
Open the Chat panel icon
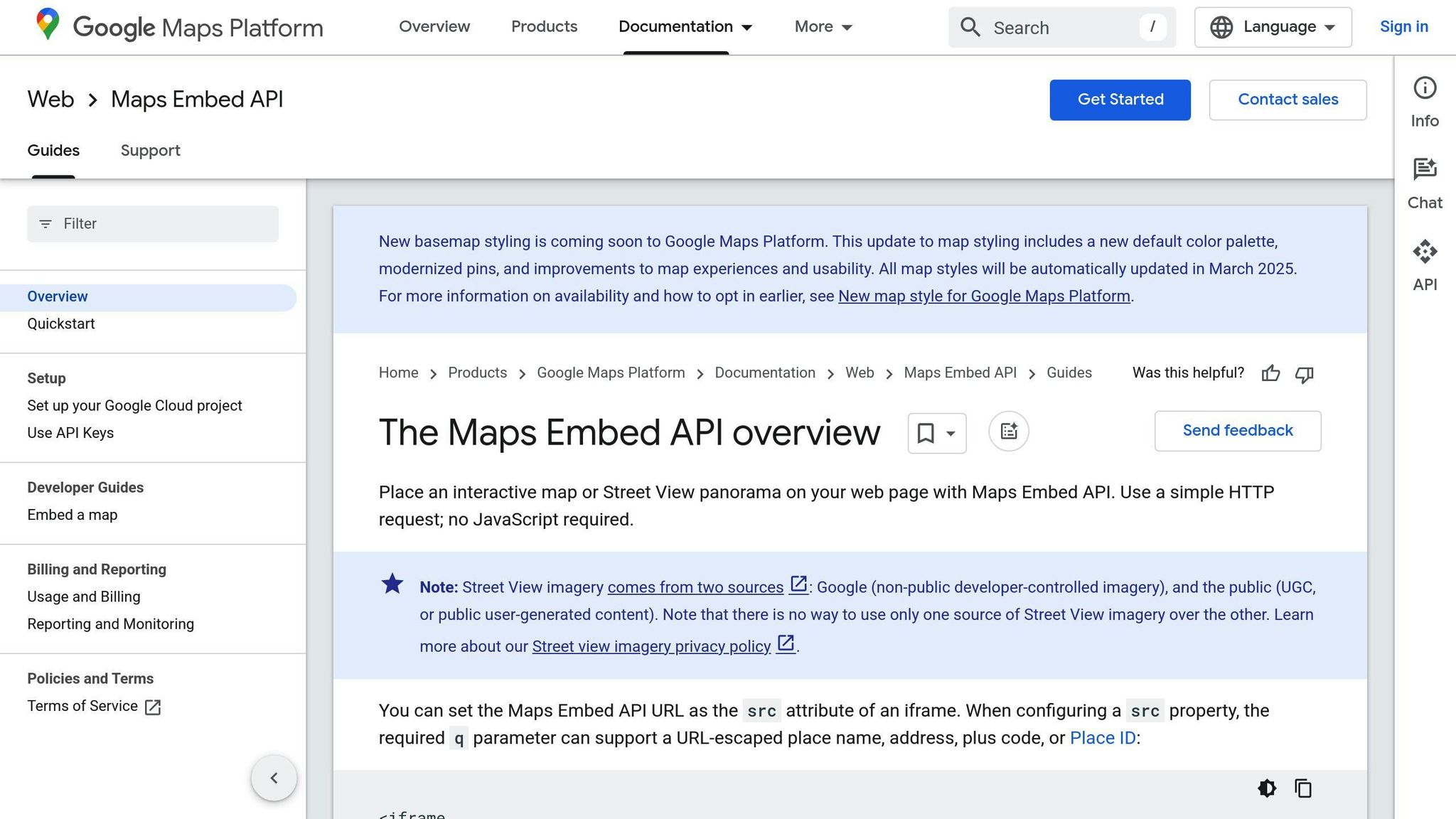tap(1425, 169)
